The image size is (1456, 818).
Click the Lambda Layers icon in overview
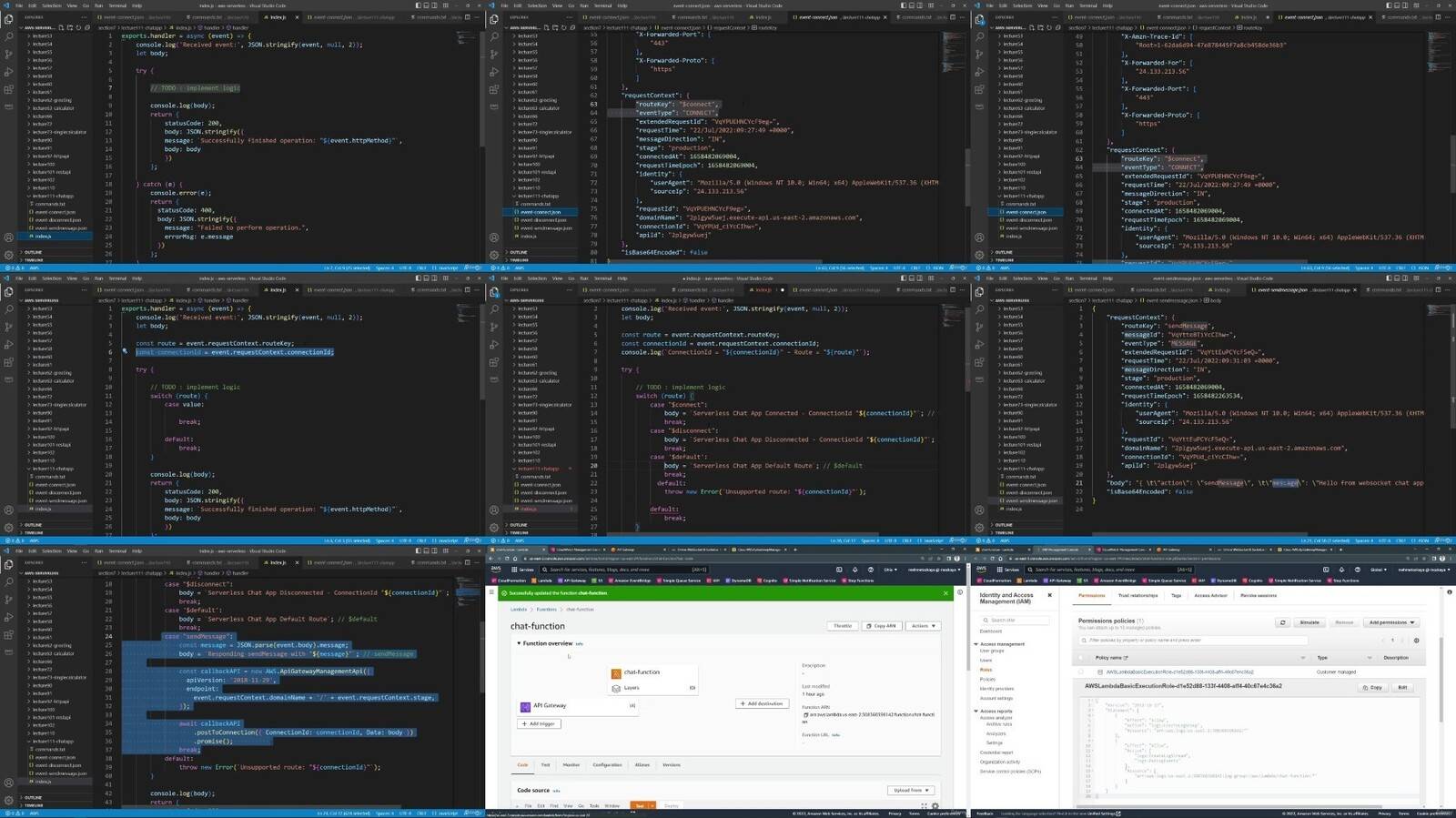click(x=616, y=688)
